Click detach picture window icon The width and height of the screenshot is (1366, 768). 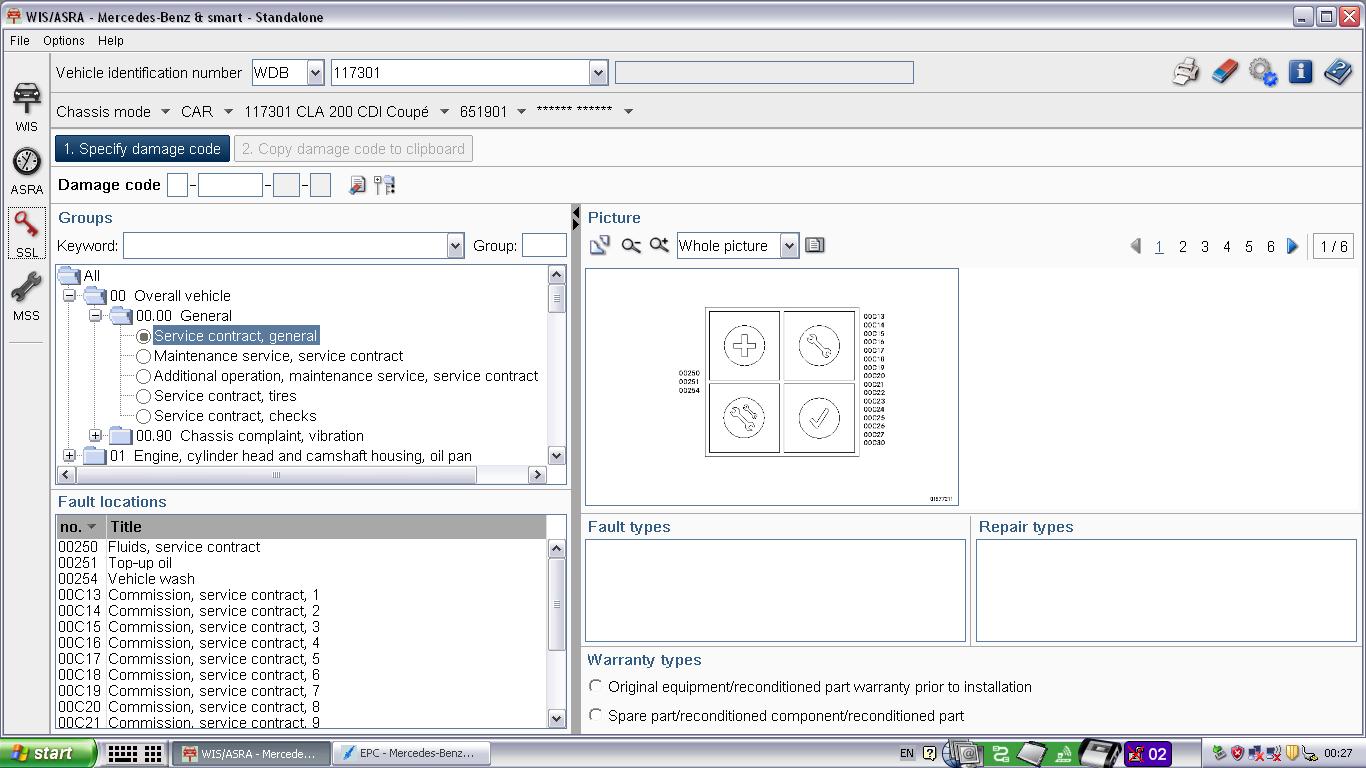click(x=600, y=245)
